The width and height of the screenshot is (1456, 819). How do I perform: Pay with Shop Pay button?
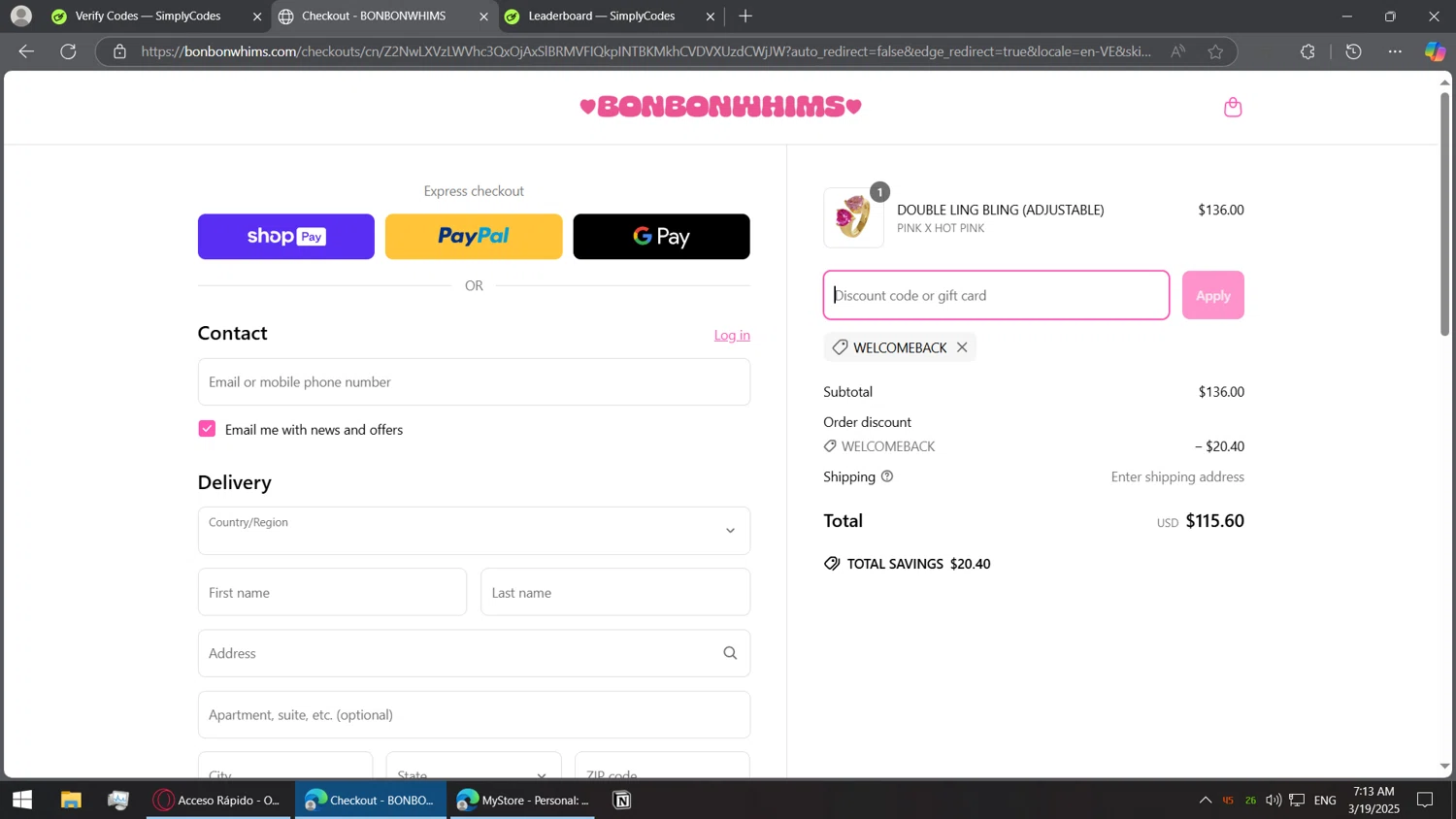pyautogui.click(x=286, y=237)
